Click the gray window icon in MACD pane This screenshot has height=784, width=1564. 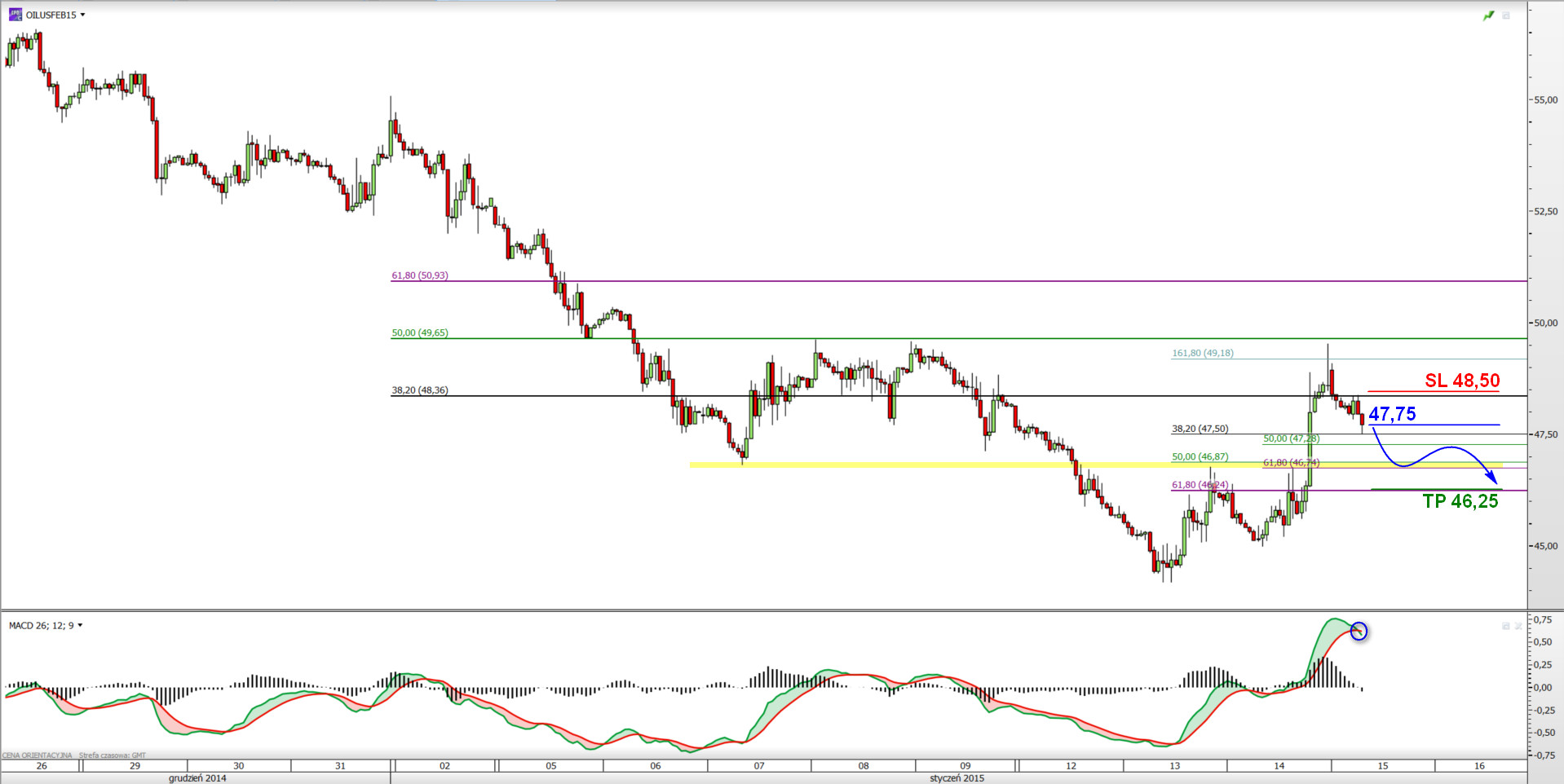[1505, 626]
